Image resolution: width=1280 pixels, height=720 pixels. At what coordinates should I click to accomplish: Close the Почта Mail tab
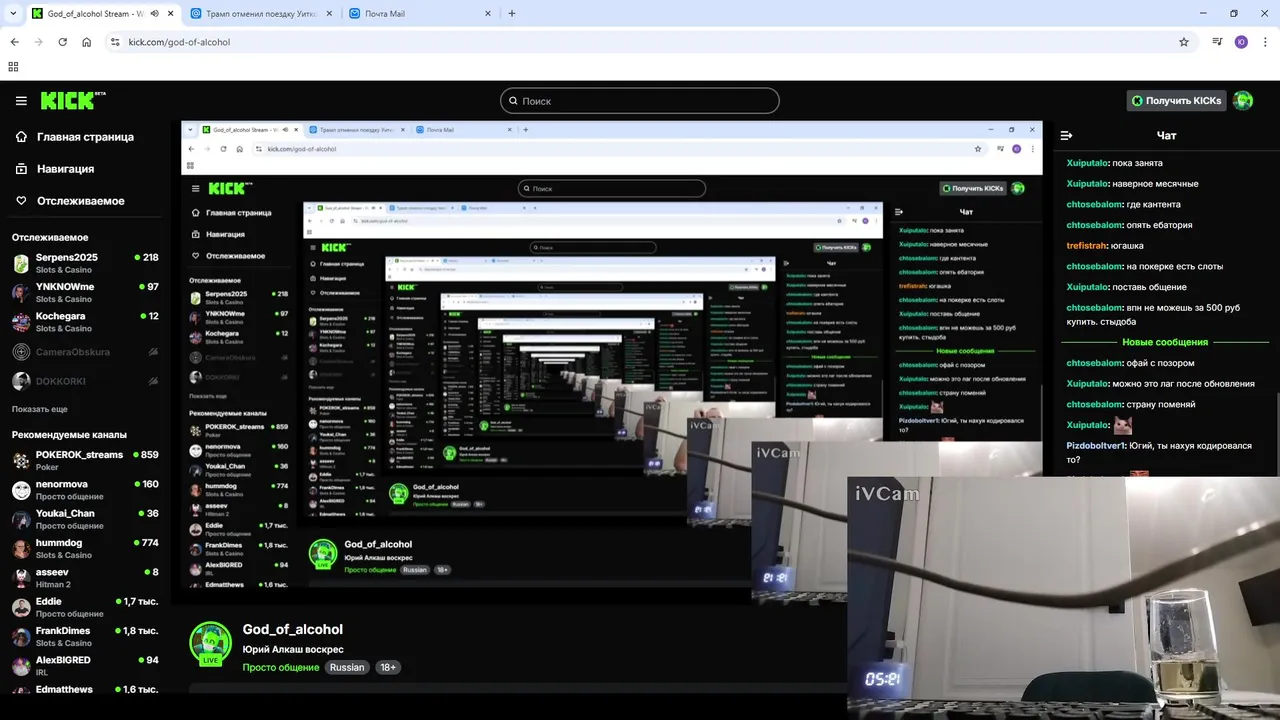coord(488,14)
